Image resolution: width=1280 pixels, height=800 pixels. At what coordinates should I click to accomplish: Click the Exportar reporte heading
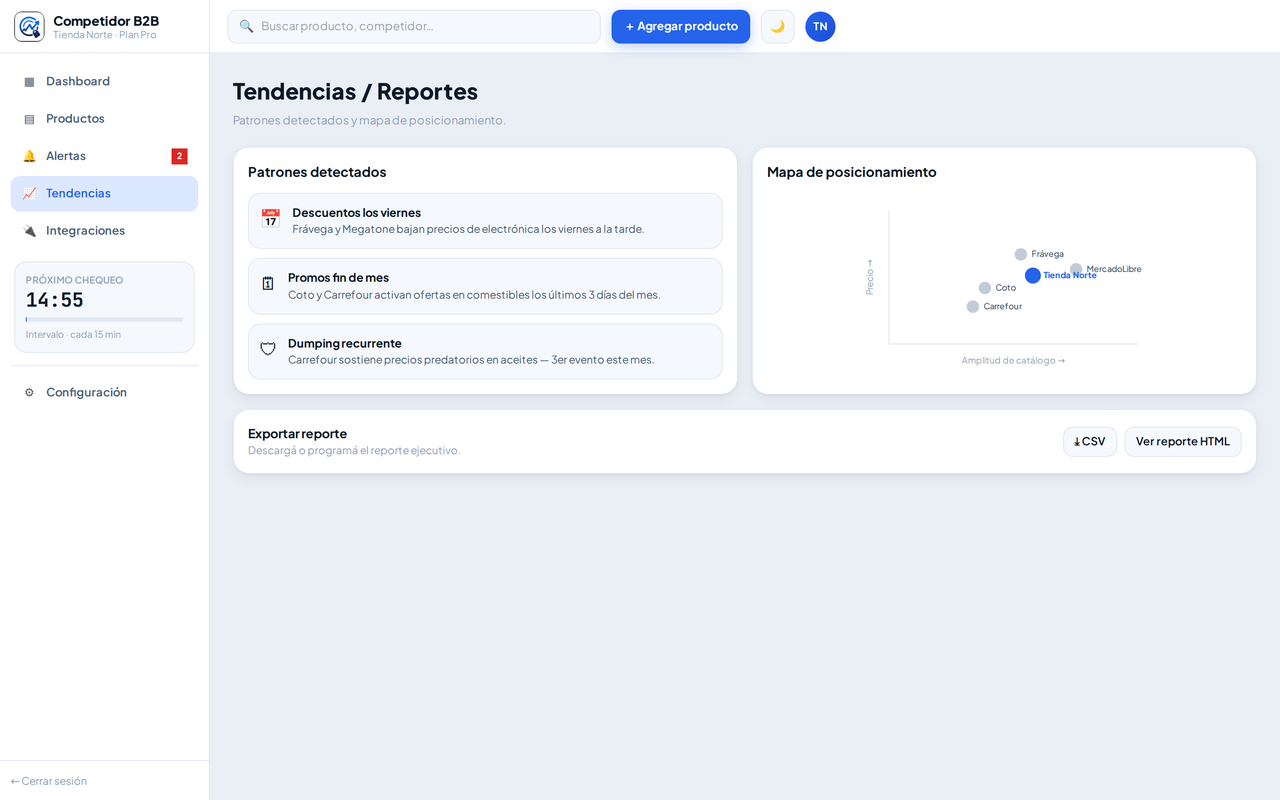(x=298, y=434)
